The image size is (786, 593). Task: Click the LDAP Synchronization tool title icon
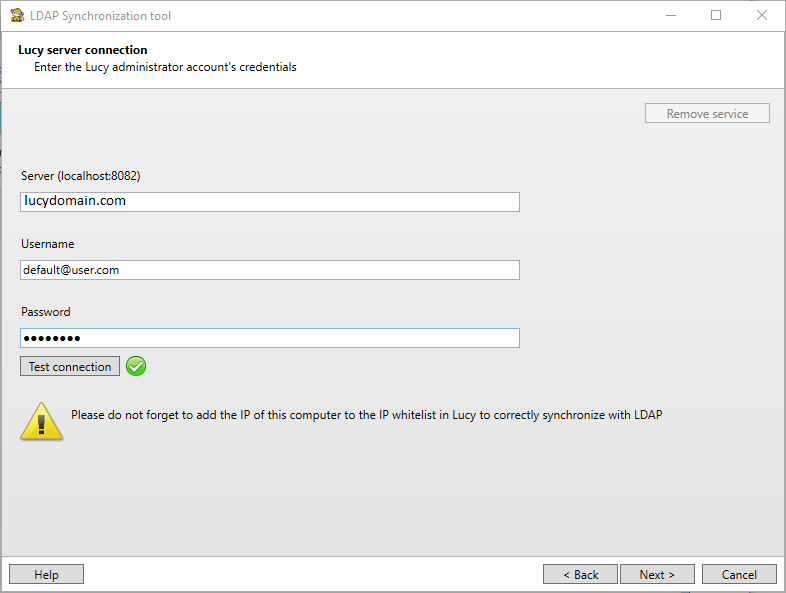(17, 15)
